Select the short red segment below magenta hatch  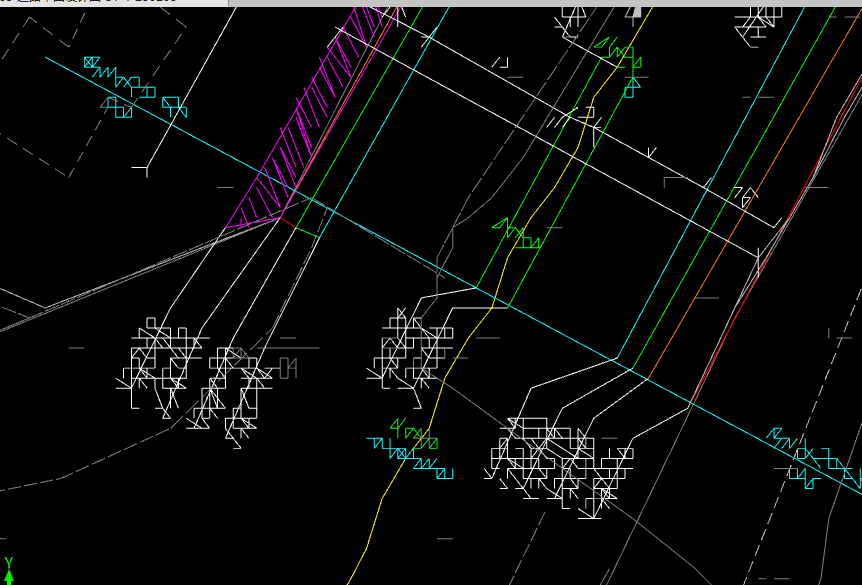[x=288, y=223]
